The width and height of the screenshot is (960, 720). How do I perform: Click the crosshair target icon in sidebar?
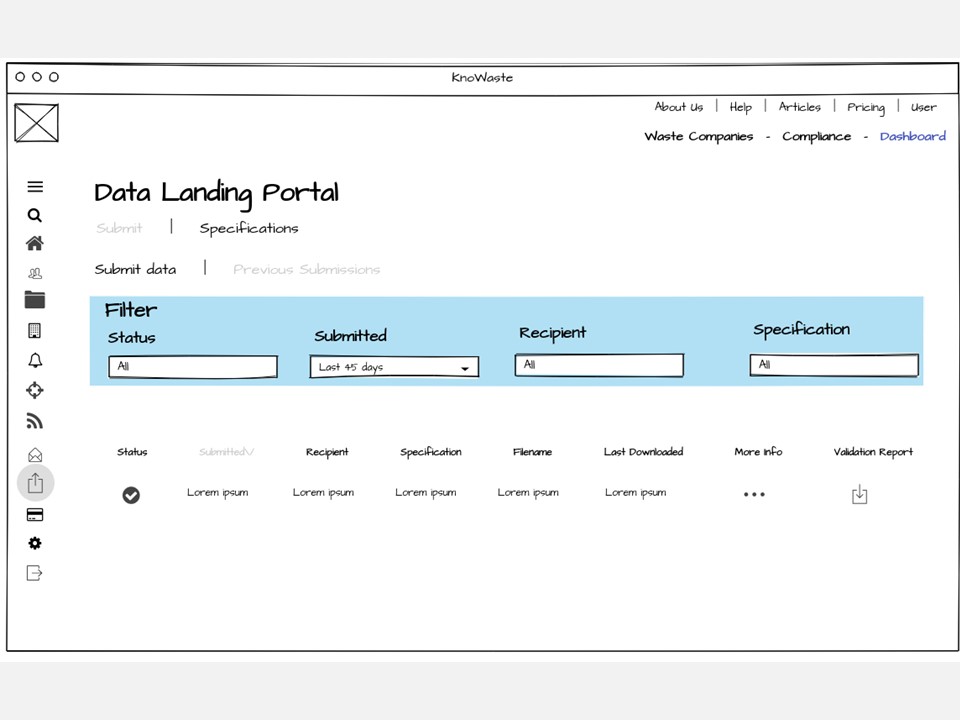(x=35, y=390)
